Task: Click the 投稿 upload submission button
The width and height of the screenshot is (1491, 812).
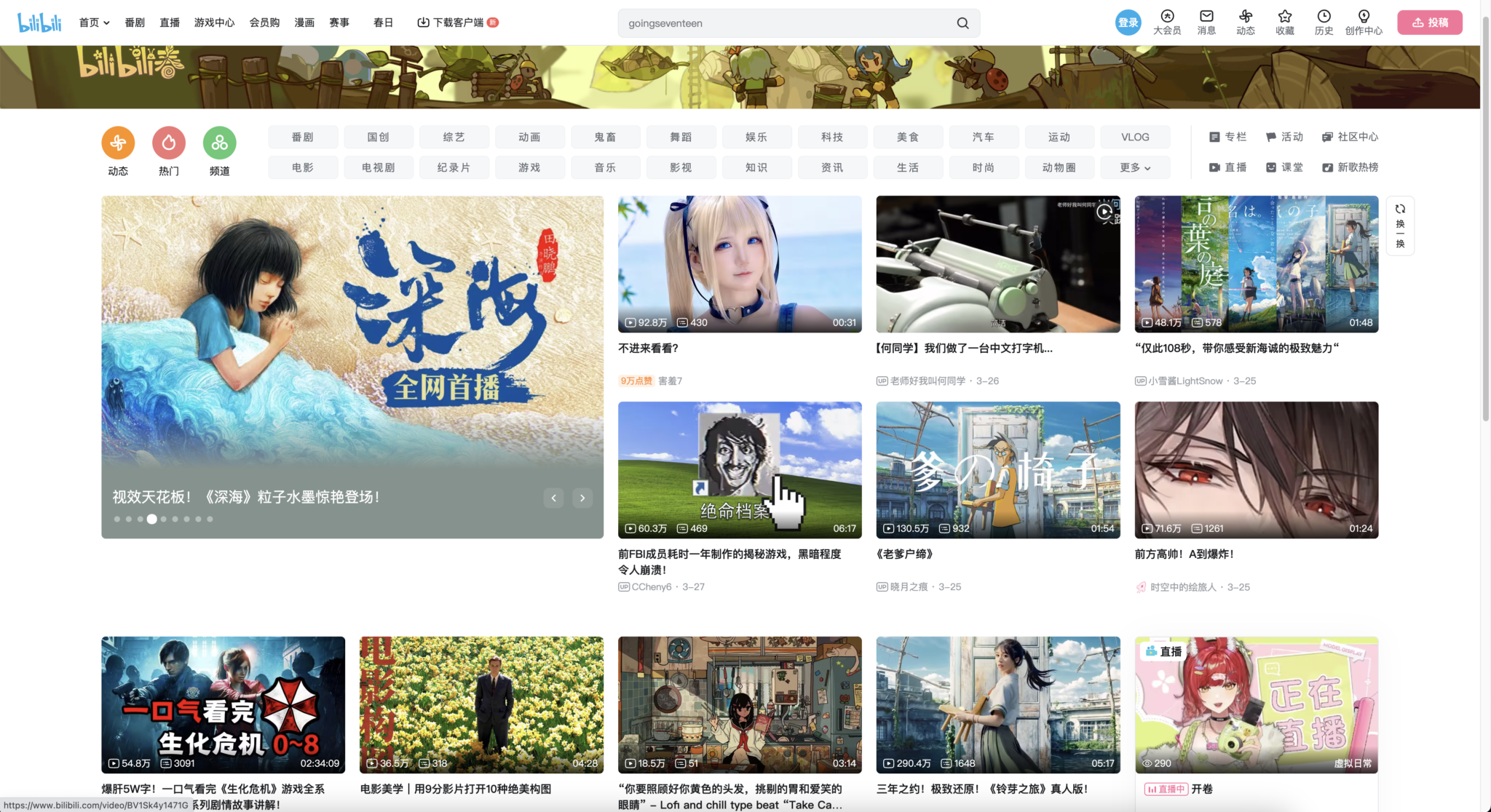Action: 1429,22
